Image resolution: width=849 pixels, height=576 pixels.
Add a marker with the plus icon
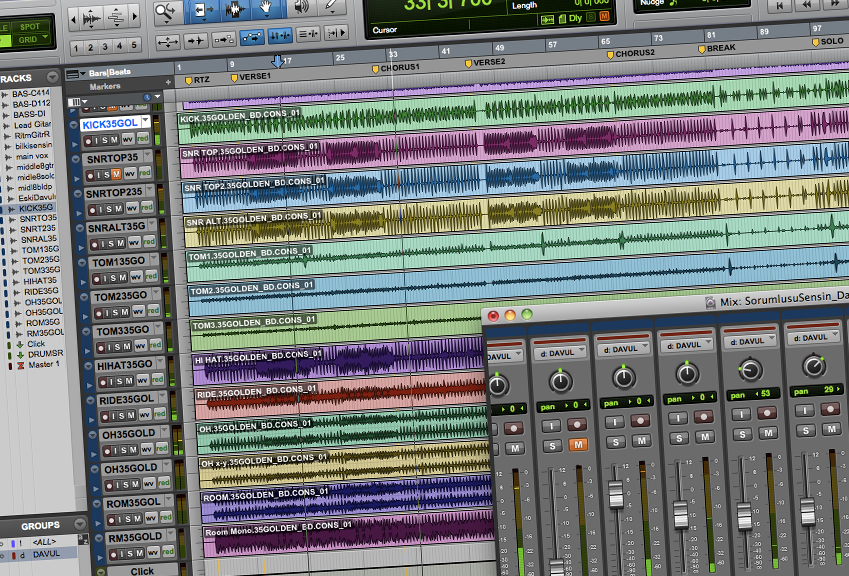pos(168,82)
